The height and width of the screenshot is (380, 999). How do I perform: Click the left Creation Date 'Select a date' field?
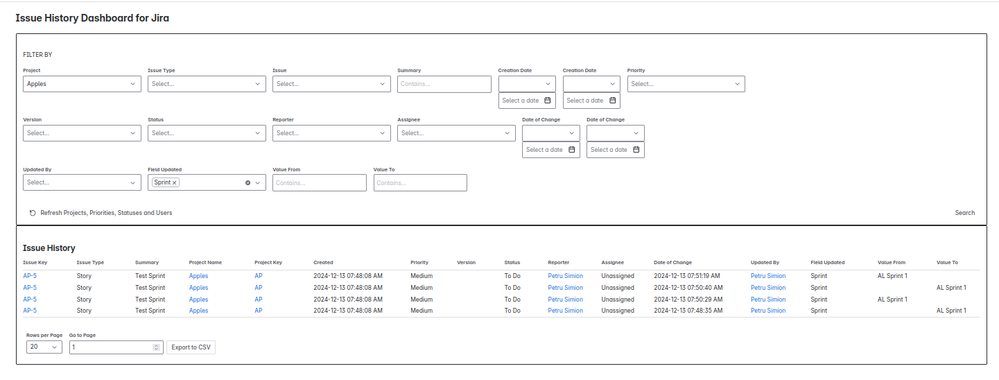(527, 100)
